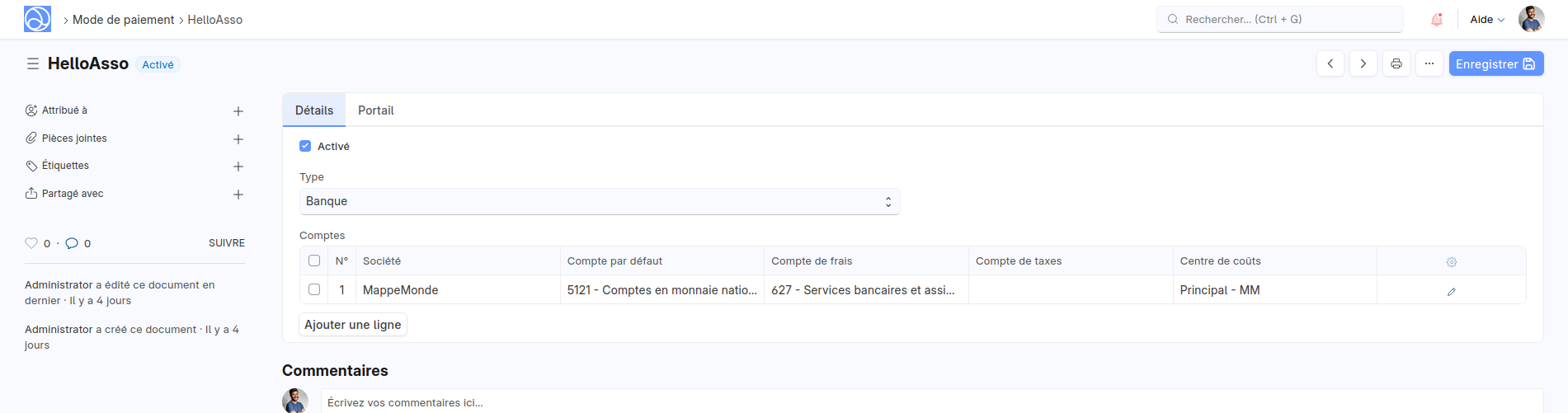The image size is (1568, 413).
Task: Select the Détails tab
Action: [314, 110]
